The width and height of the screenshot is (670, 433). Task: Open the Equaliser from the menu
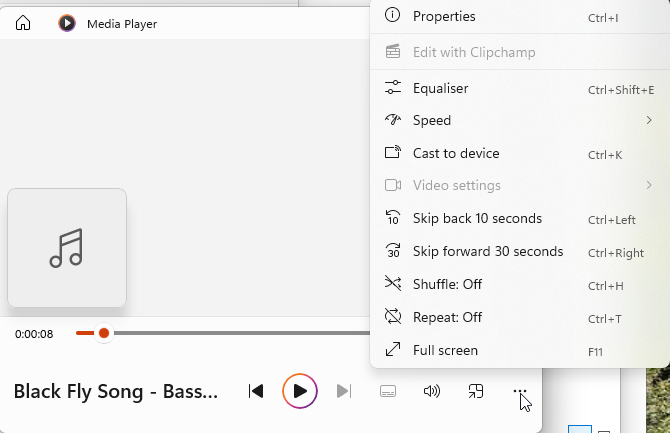coord(440,88)
